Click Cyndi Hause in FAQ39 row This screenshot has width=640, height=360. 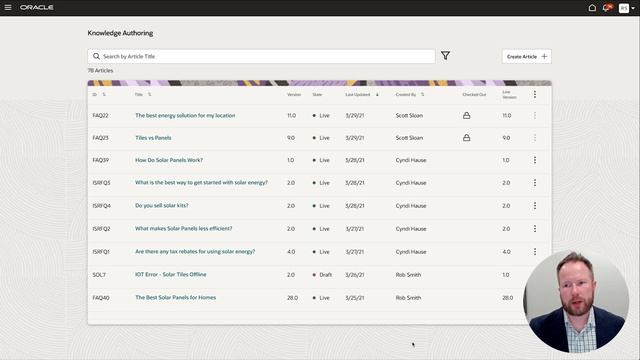click(411, 160)
